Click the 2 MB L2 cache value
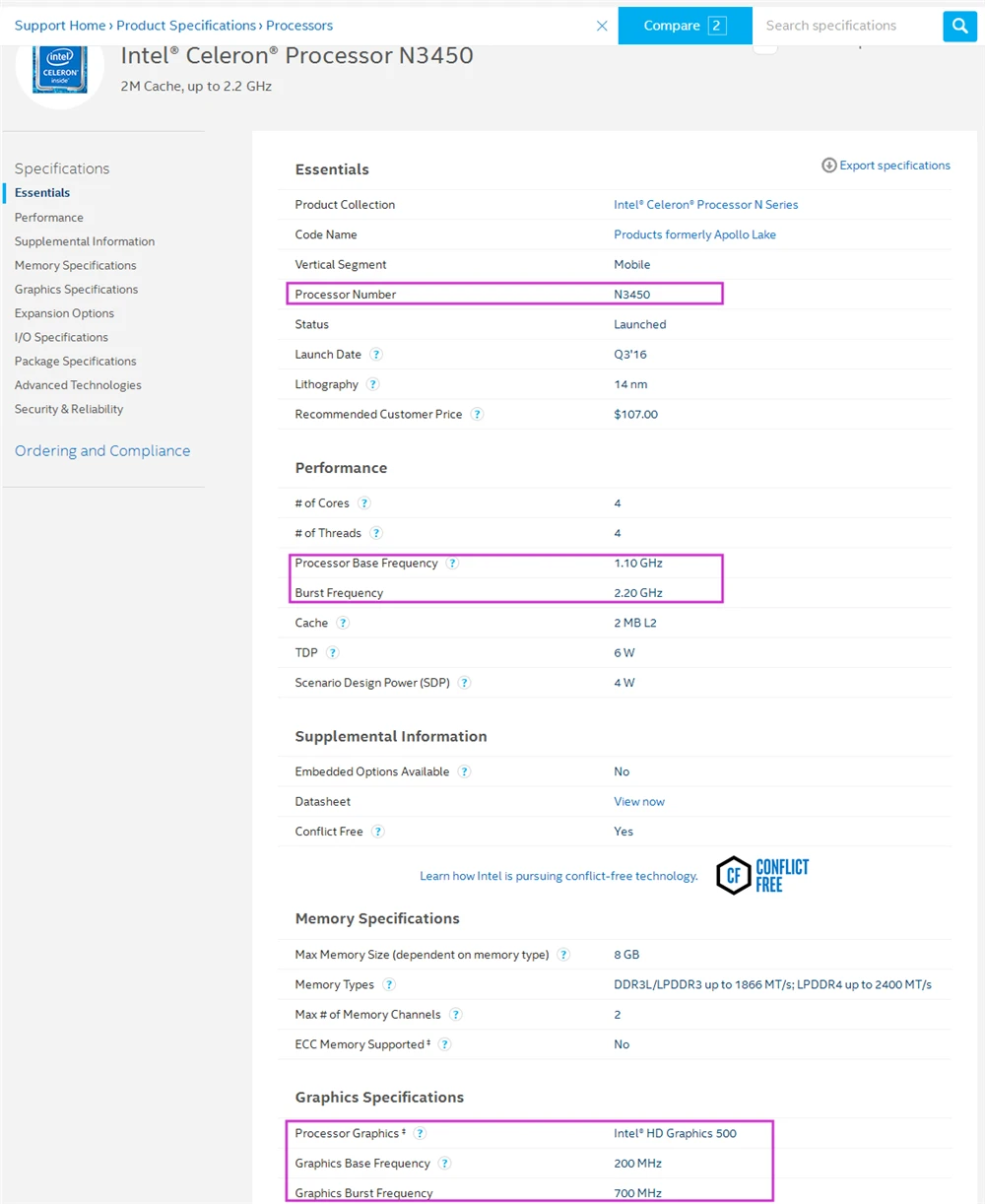Image resolution: width=985 pixels, height=1204 pixels. point(635,623)
